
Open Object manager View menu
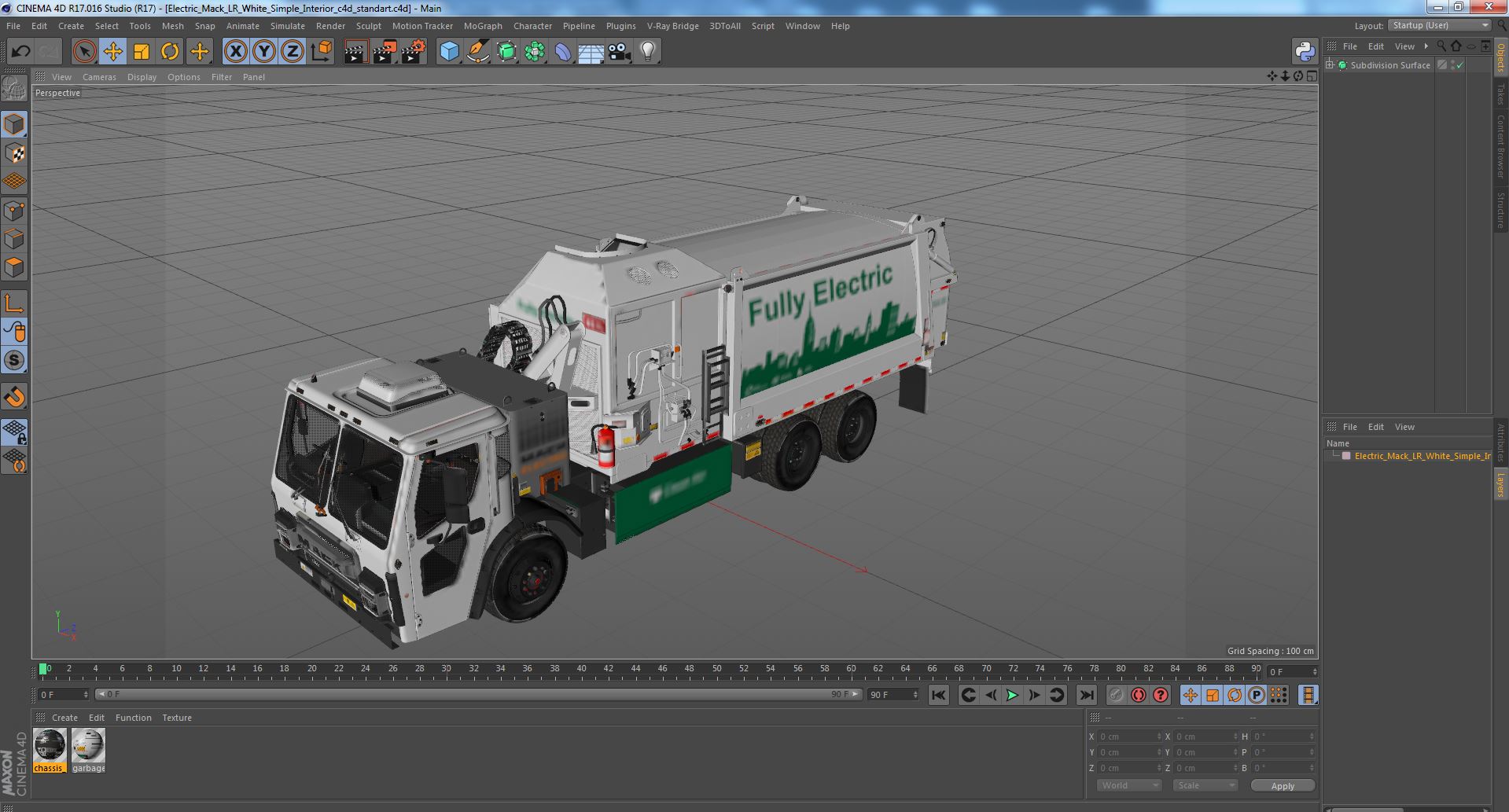(x=1404, y=46)
